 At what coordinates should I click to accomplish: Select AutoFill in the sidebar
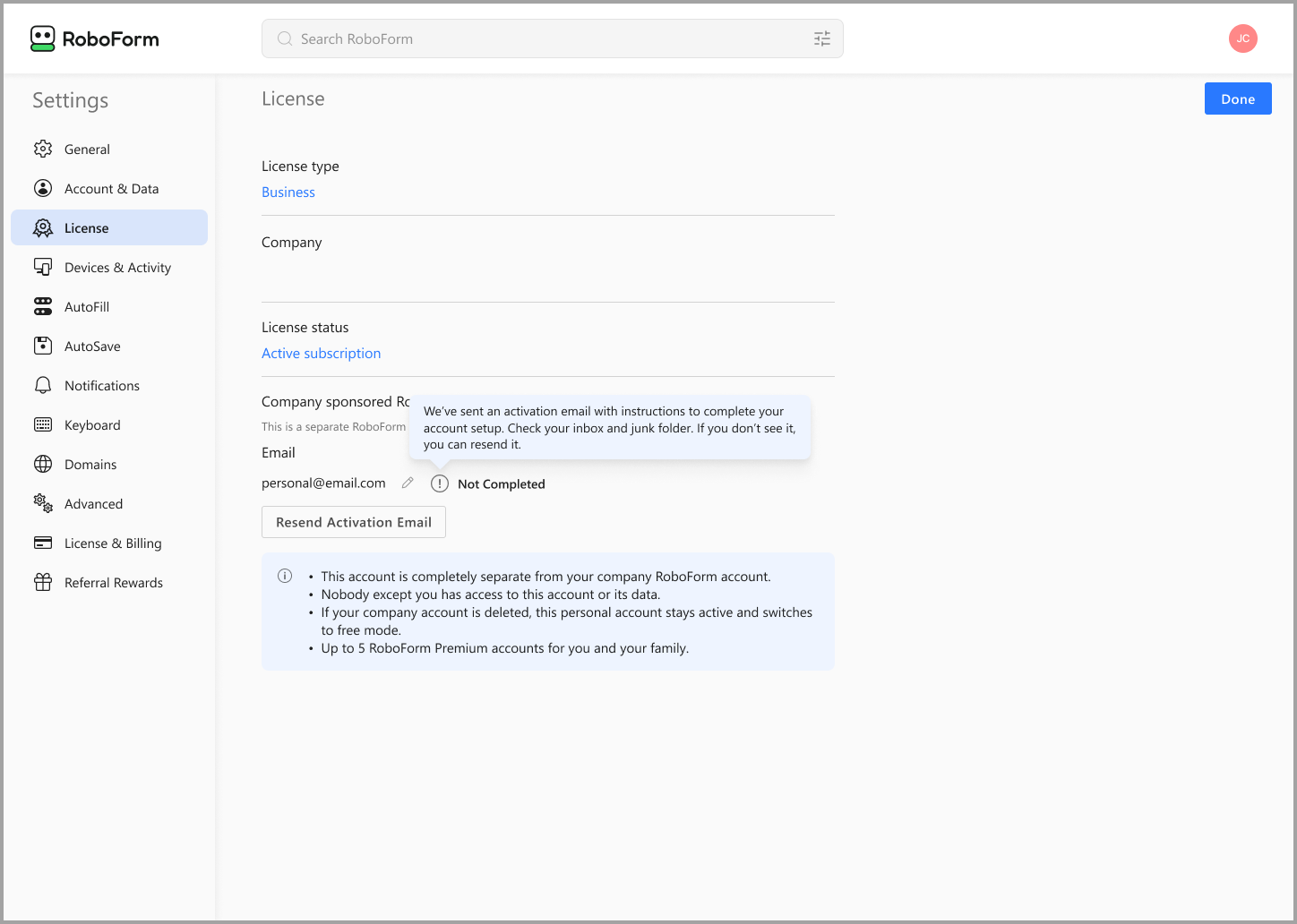87,307
